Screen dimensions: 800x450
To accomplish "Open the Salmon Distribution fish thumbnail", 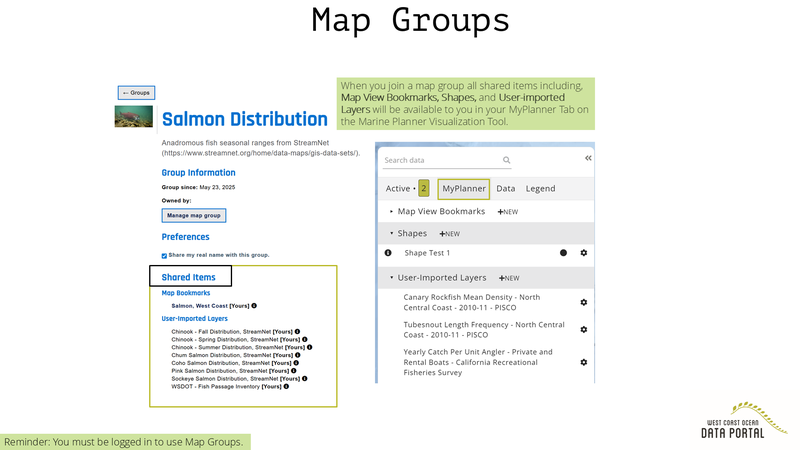I will pos(134,116).
